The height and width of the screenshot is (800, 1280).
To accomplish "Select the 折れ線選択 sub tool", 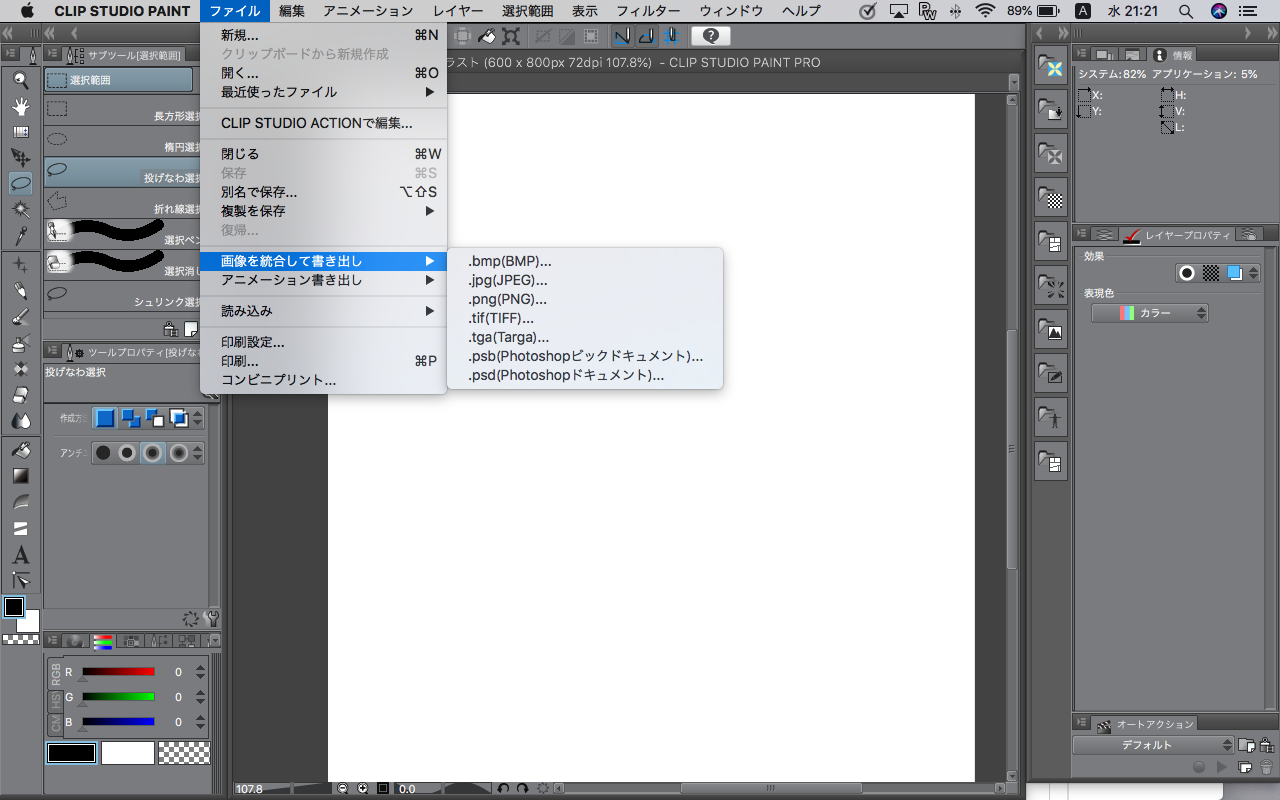I will point(123,203).
